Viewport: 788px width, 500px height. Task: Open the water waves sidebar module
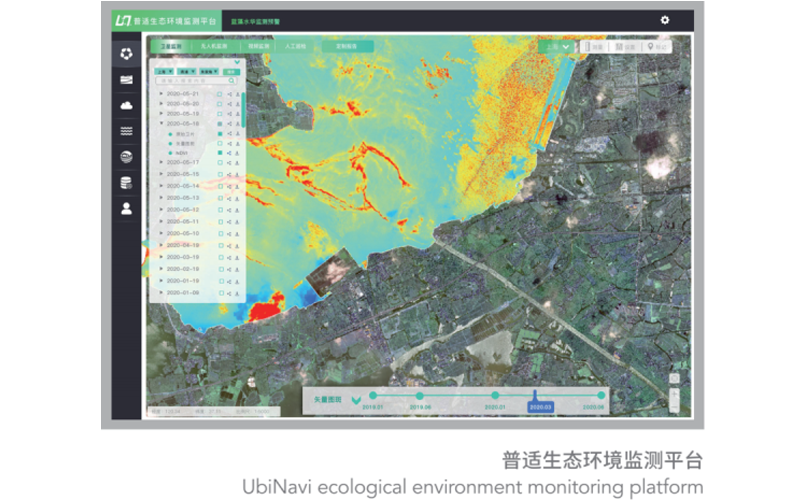(x=126, y=131)
